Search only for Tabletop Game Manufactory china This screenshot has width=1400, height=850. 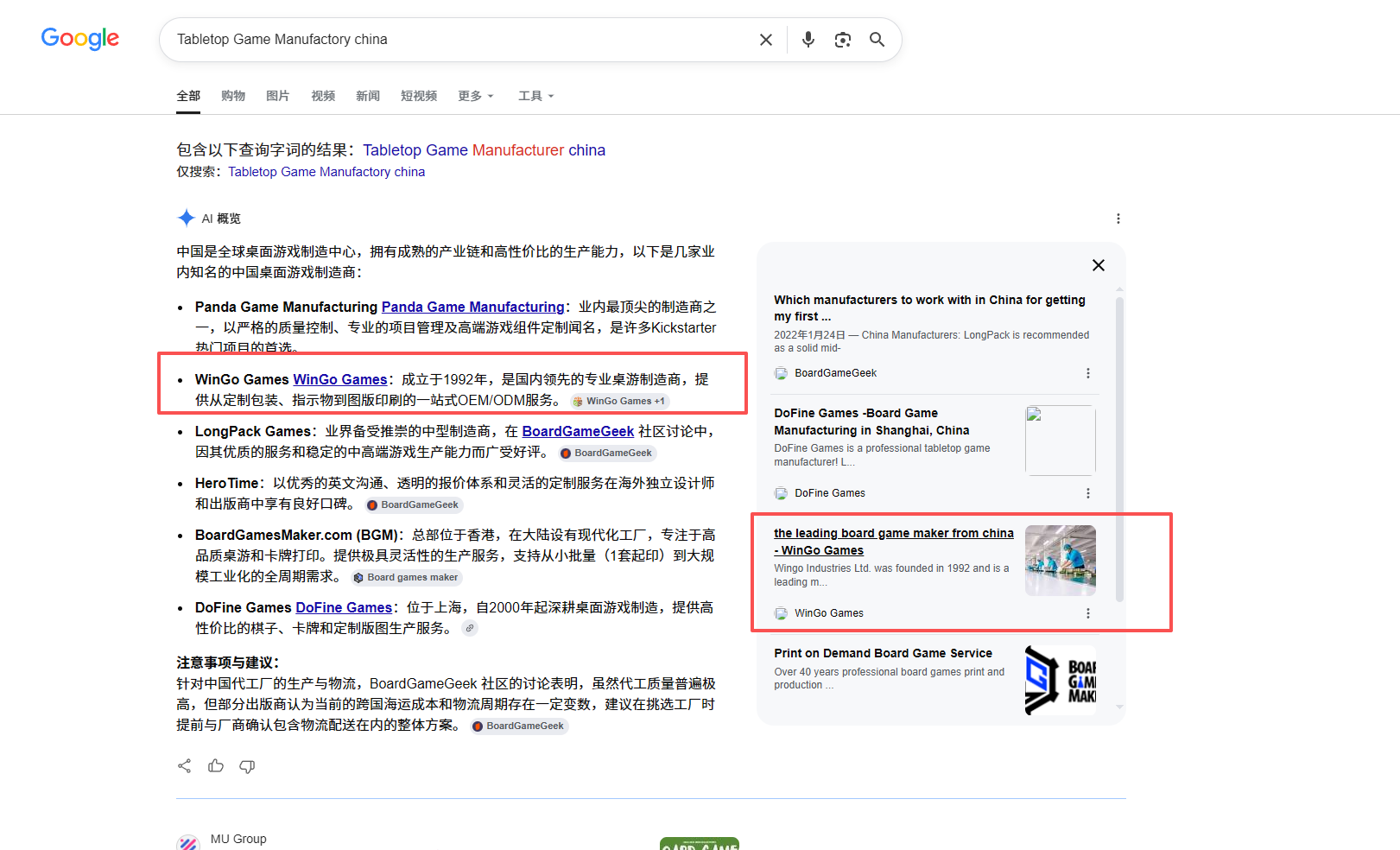326,172
